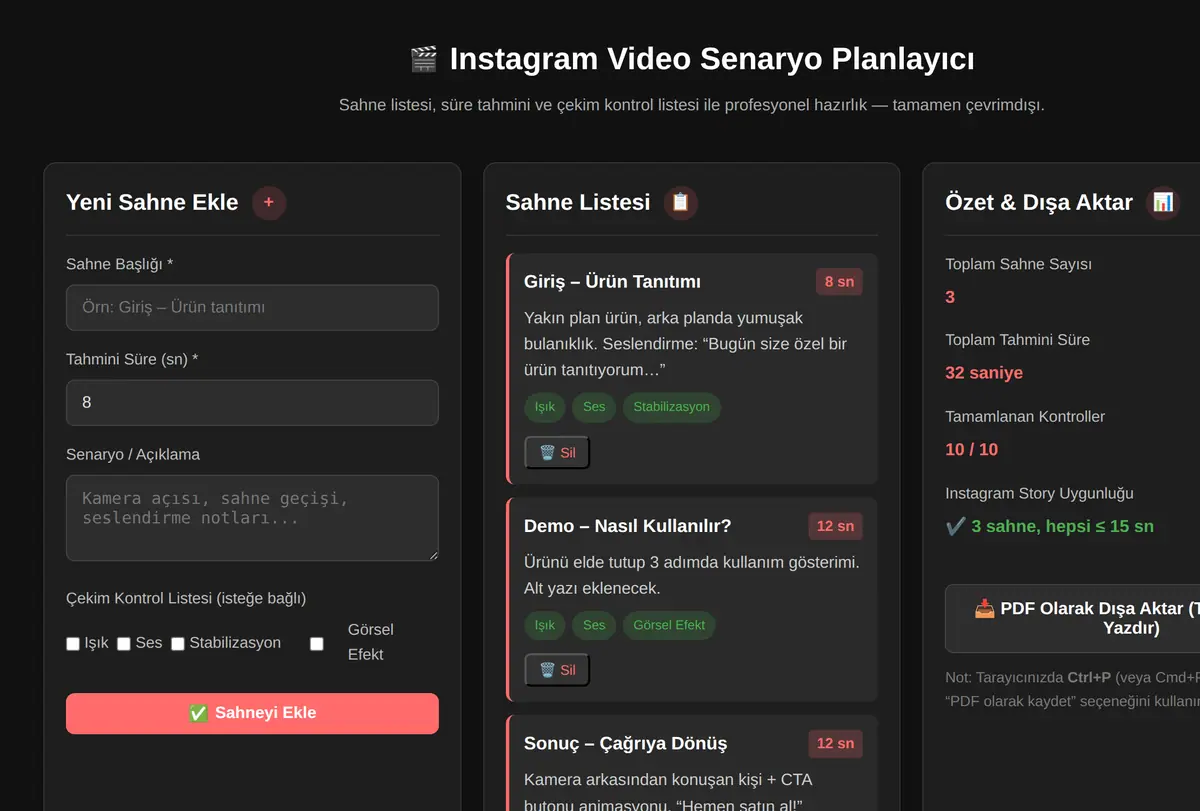Click the Toplam Sahne Sayısı value 3

click(950, 297)
